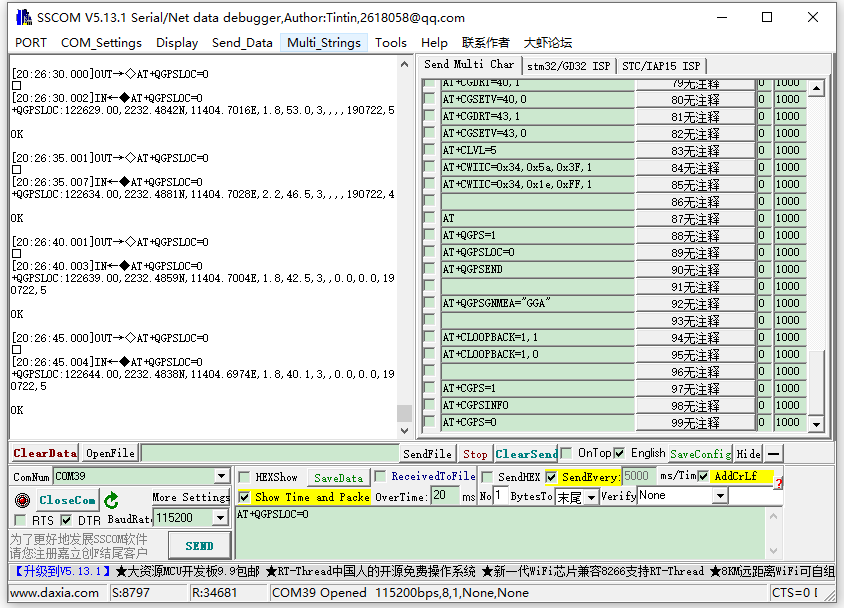Uncheck the DTR checkbox
Screen dimensions: 844x608
coord(66,520)
